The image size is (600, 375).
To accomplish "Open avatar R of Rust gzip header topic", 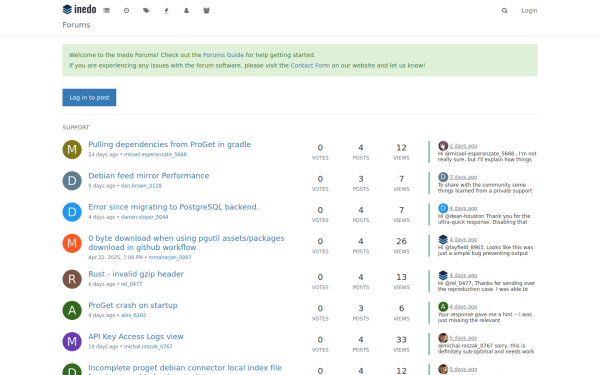I will click(72, 279).
